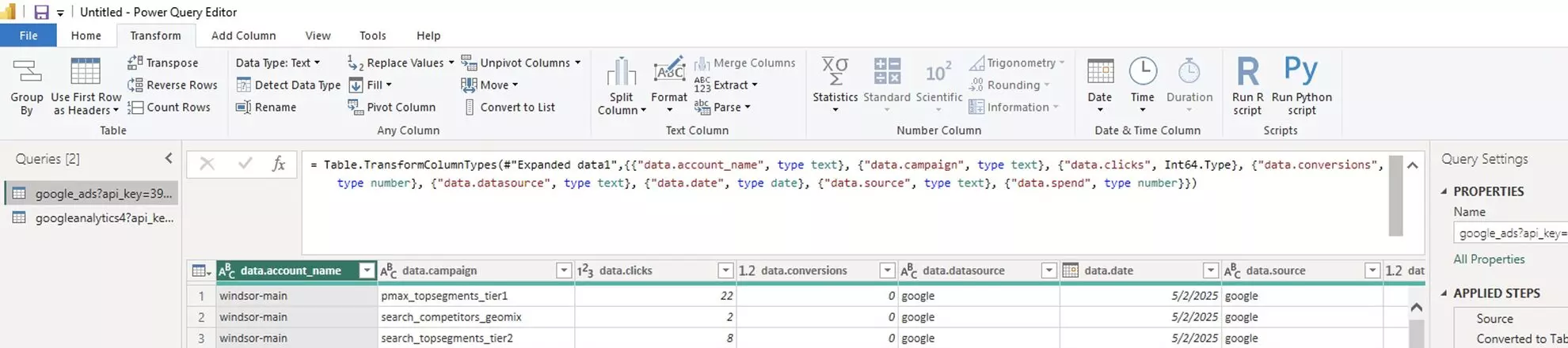This screenshot has height=348, width=1568.
Task: Click the data.campaign type icon
Action: [389, 271]
